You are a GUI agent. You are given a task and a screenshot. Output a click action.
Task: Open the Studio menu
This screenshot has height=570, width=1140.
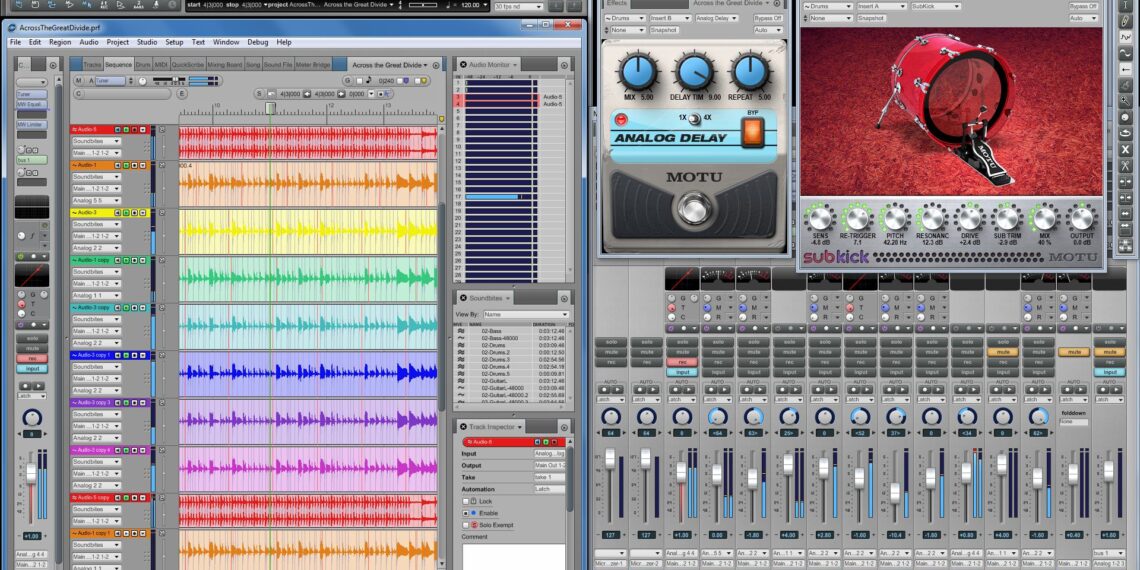pyautogui.click(x=146, y=42)
